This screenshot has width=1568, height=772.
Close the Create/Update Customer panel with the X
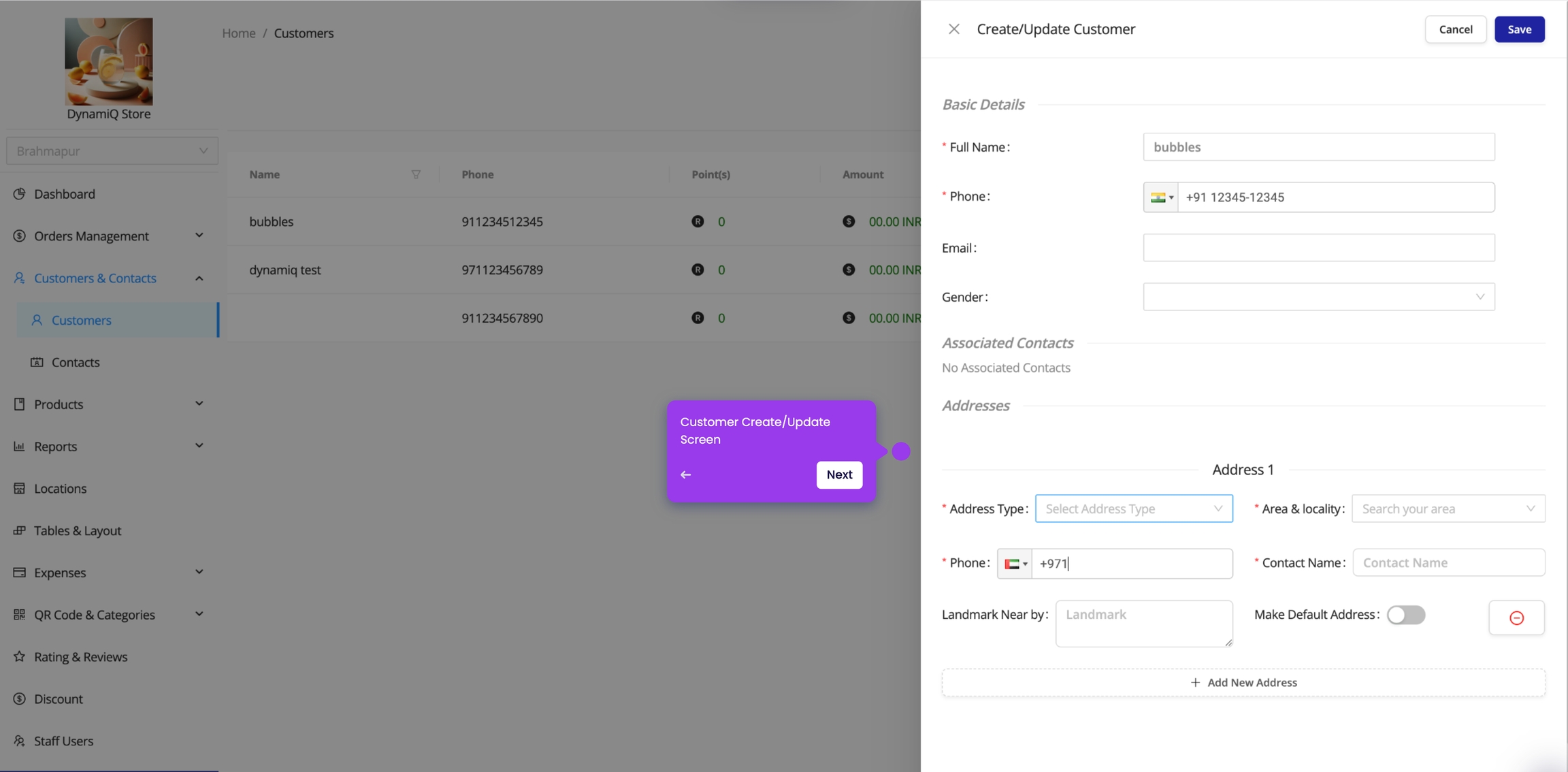click(953, 29)
